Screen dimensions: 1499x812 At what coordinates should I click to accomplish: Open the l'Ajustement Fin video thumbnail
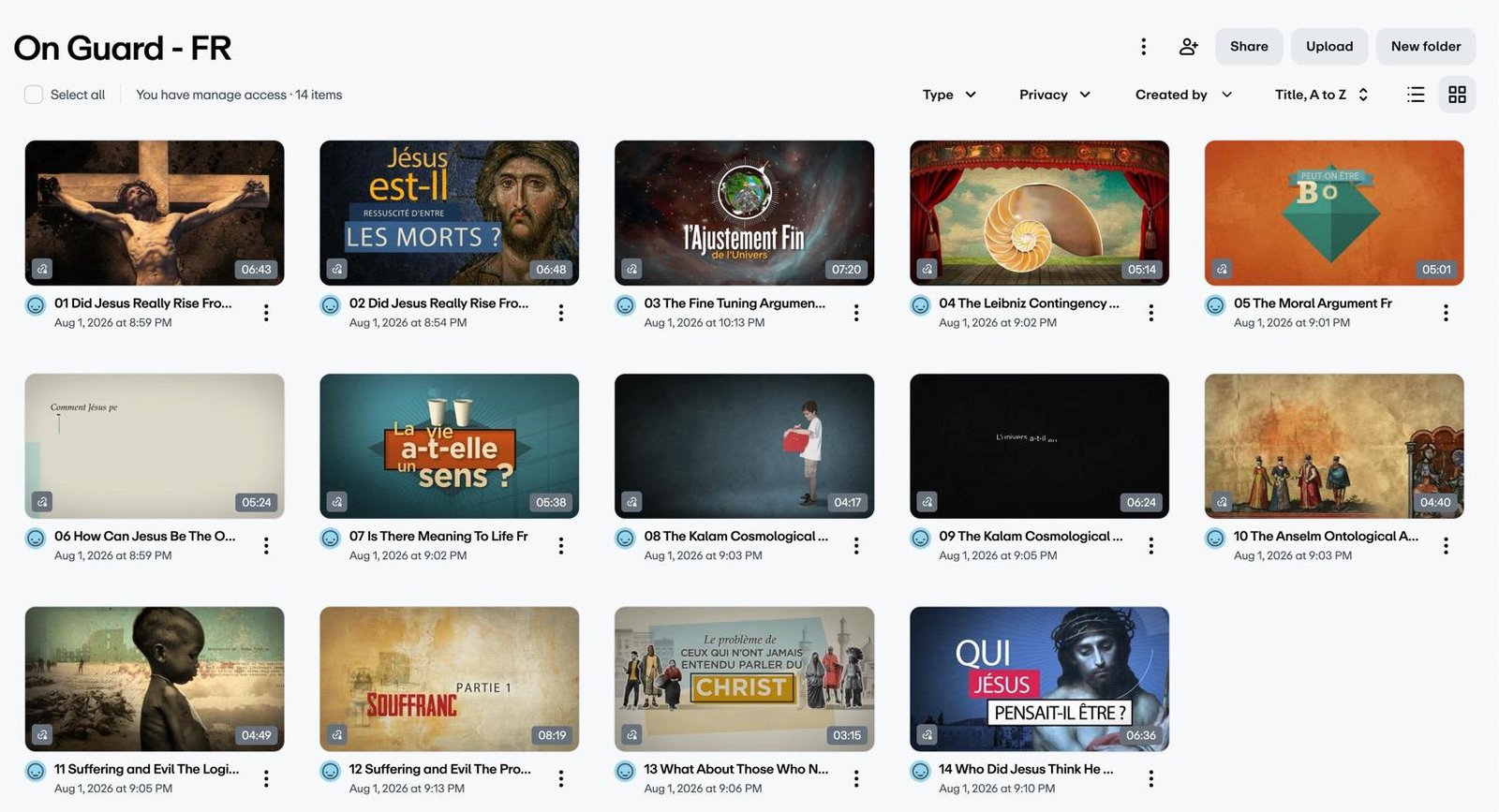coord(744,213)
